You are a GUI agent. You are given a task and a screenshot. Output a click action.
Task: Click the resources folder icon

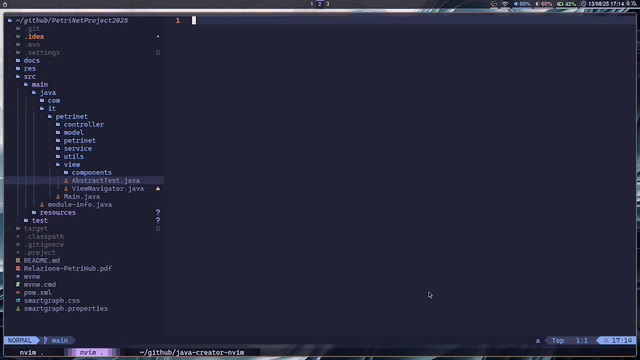(34, 213)
